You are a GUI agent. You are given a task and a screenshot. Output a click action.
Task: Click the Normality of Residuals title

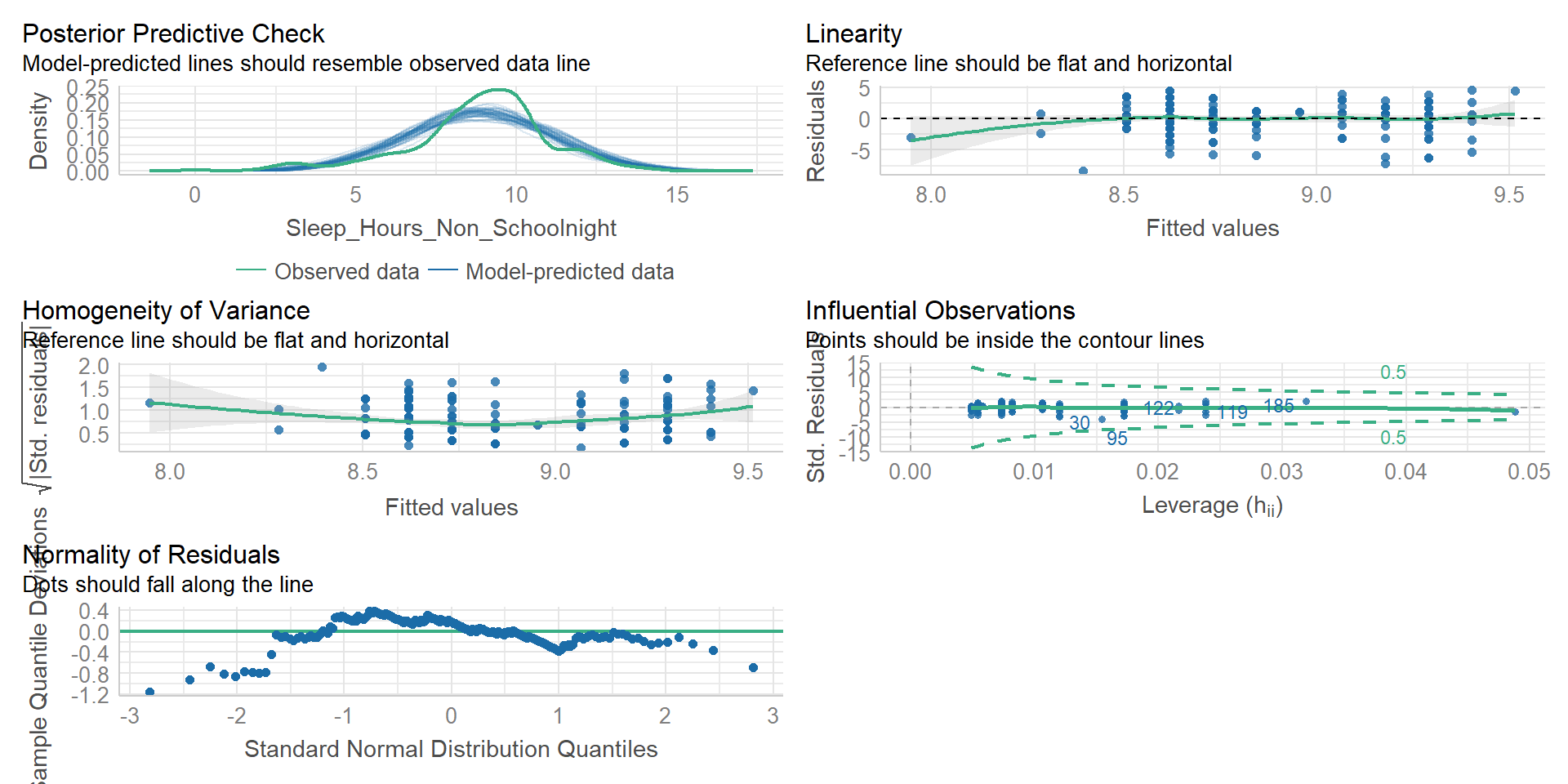pos(151,555)
